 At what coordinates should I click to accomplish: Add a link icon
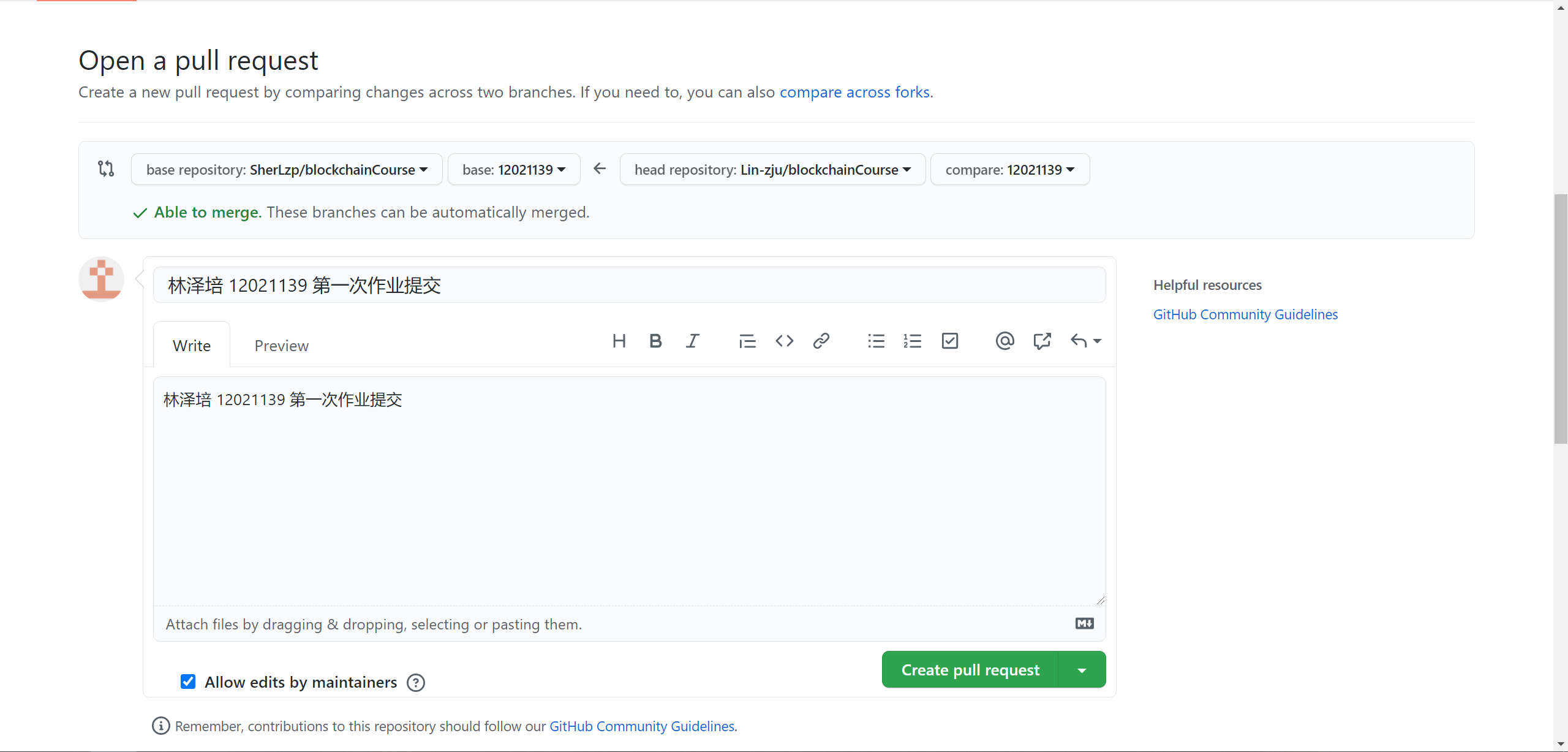click(x=821, y=341)
